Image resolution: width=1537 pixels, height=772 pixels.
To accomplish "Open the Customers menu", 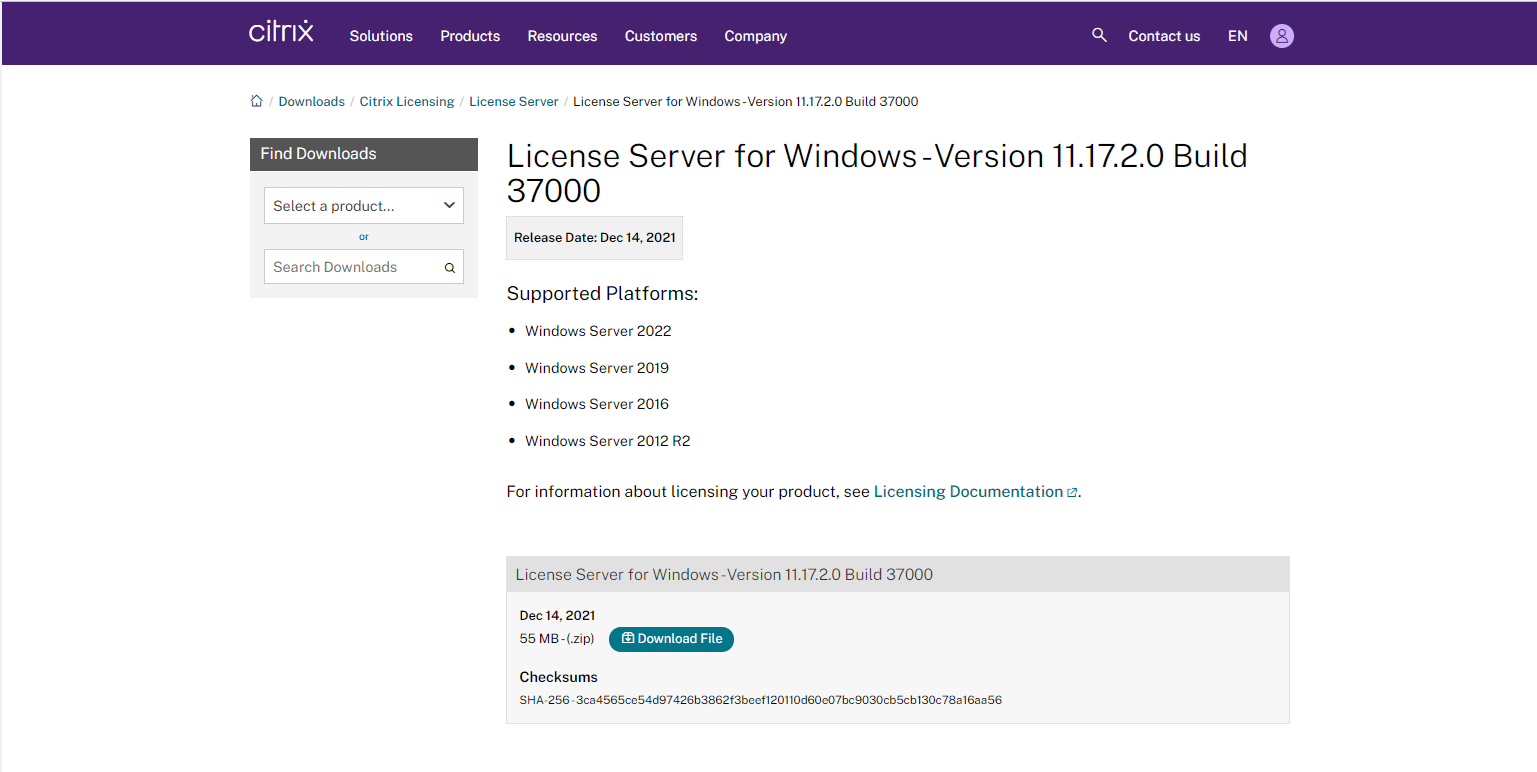I will pyautogui.click(x=661, y=36).
